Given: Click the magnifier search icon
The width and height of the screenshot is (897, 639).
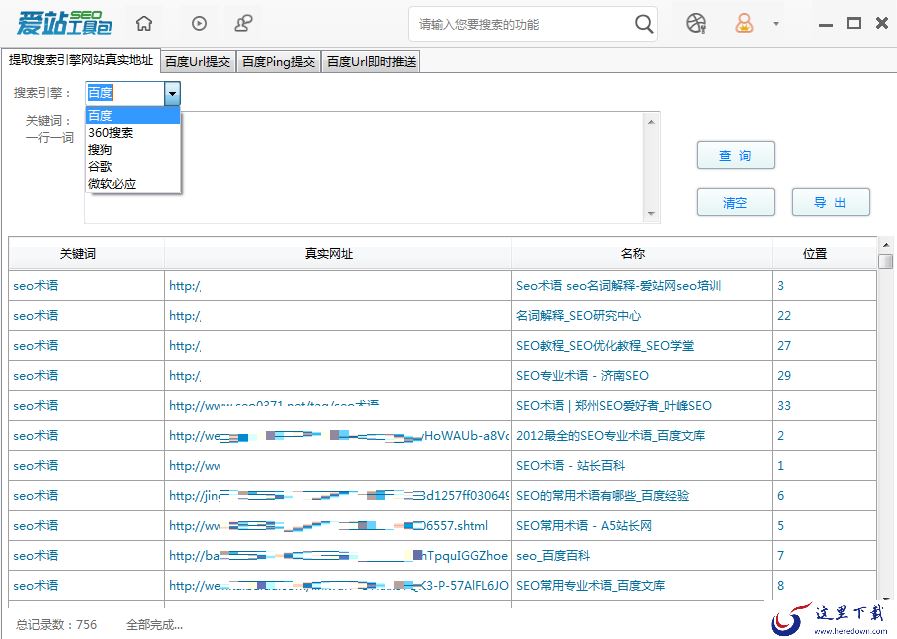Looking at the screenshot, I should 644,24.
